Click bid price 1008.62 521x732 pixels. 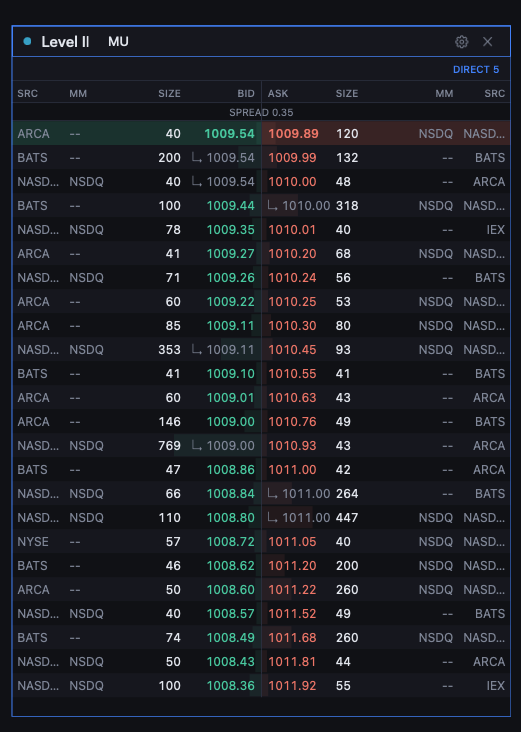coord(231,566)
